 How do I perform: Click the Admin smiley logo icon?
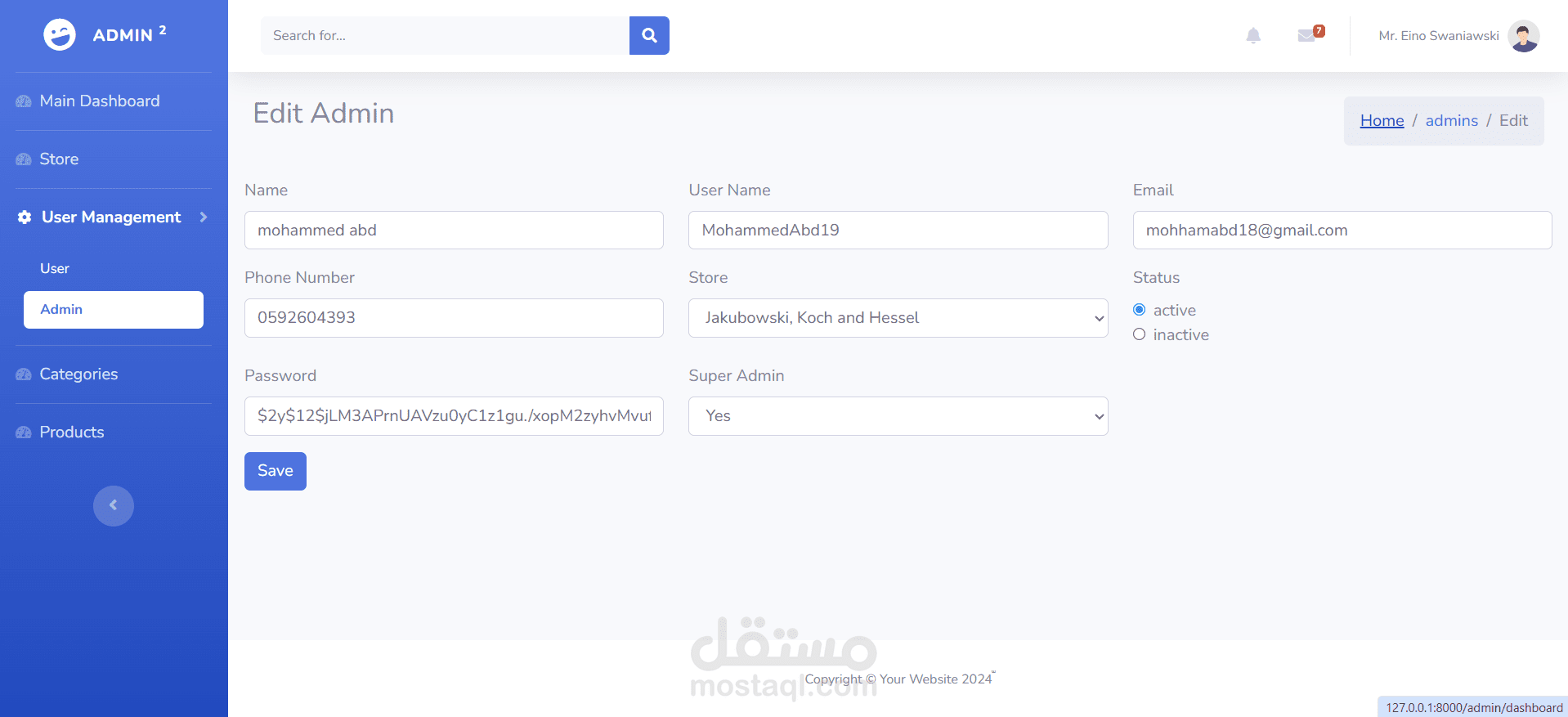tap(60, 35)
